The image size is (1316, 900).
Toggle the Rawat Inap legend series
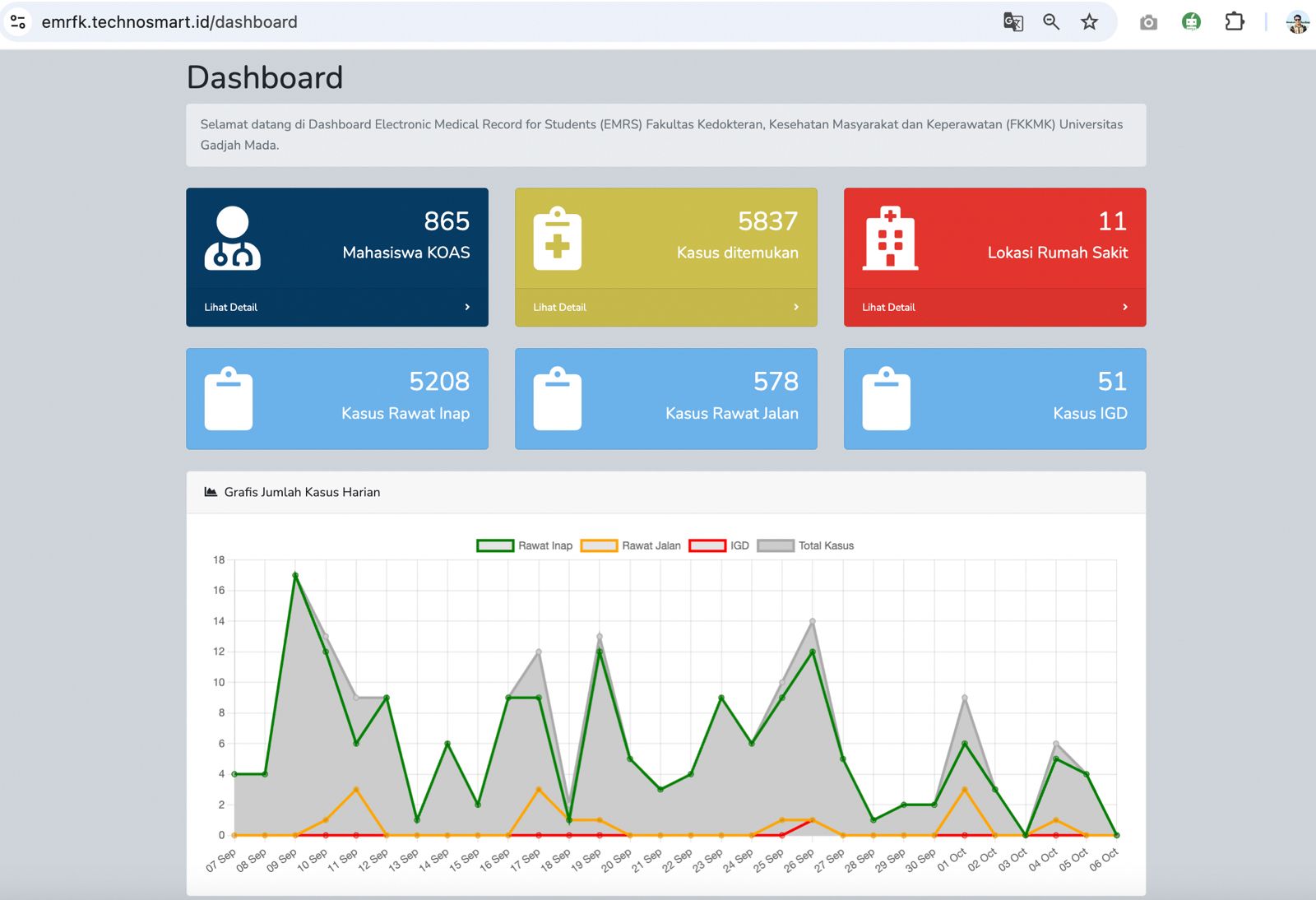click(x=525, y=545)
